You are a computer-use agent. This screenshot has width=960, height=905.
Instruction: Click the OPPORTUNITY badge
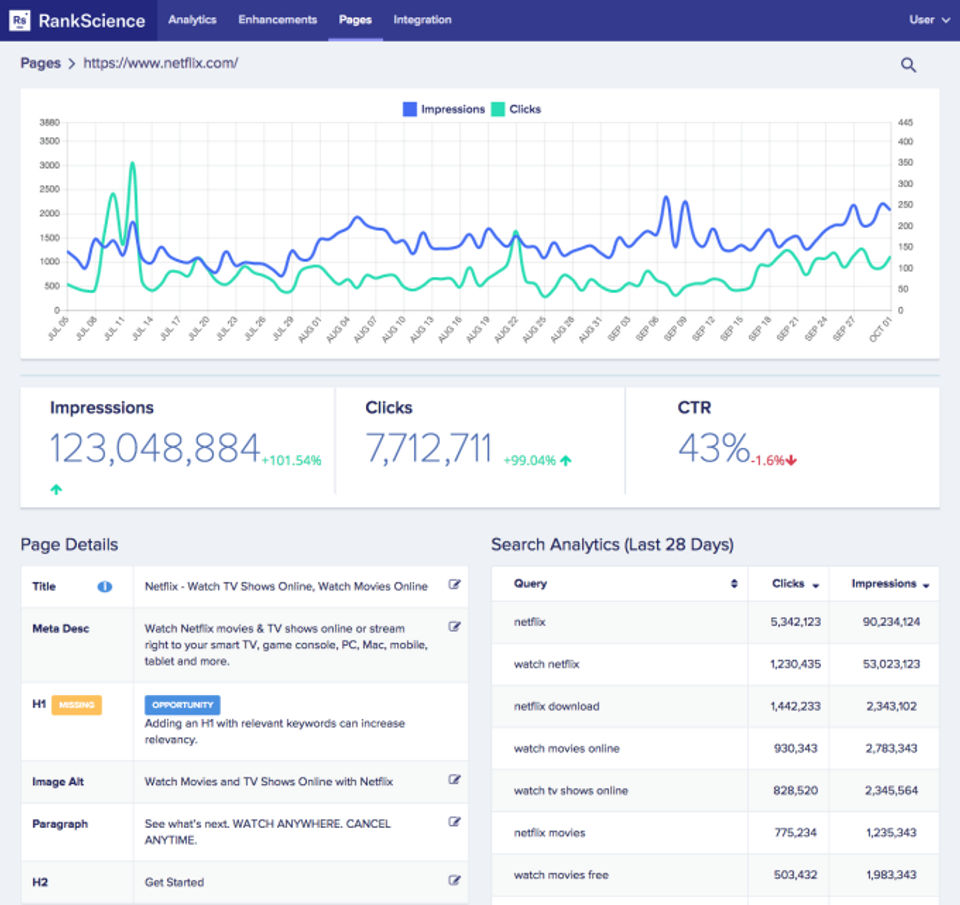(x=182, y=705)
